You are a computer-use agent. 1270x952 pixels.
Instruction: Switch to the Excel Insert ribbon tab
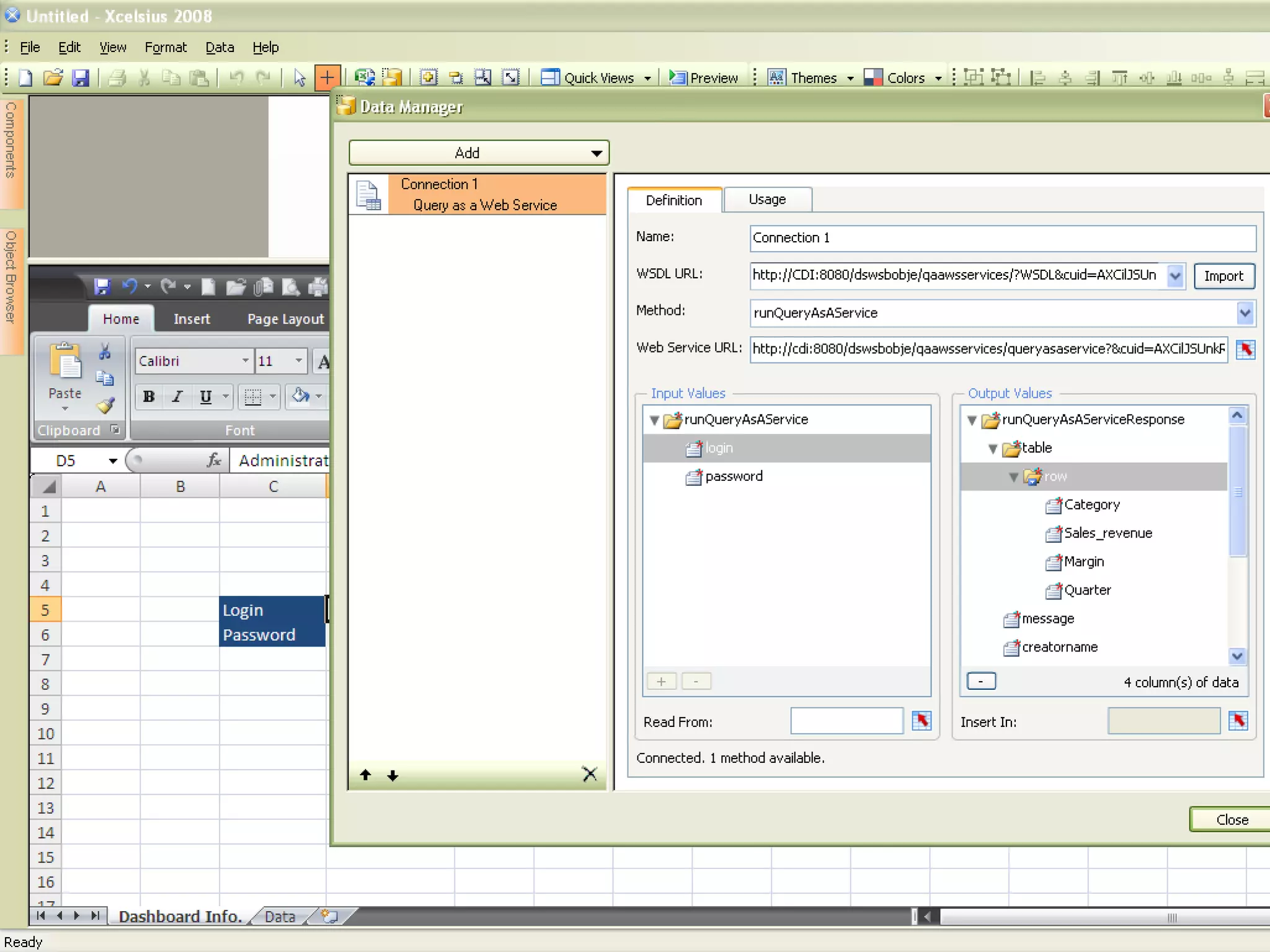192,319
